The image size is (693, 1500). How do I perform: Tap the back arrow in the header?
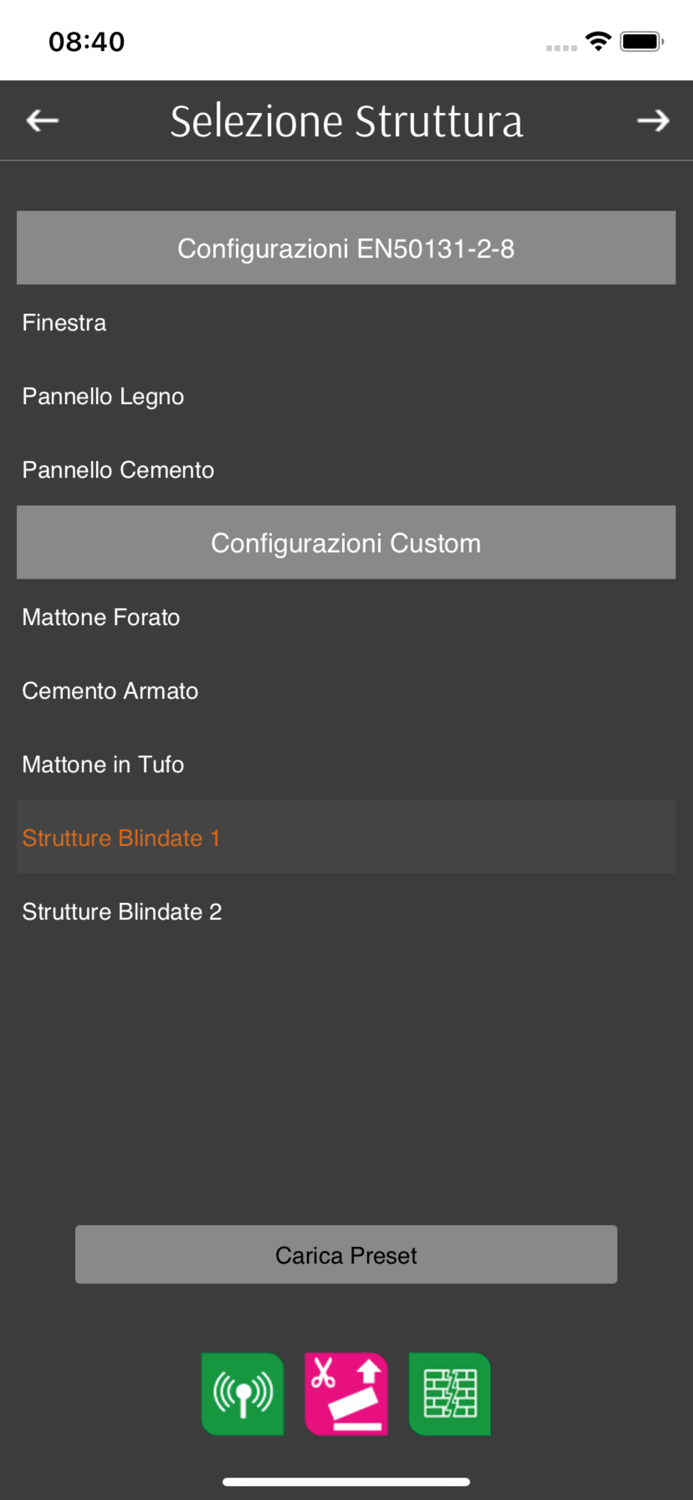[x=42, y=121]
